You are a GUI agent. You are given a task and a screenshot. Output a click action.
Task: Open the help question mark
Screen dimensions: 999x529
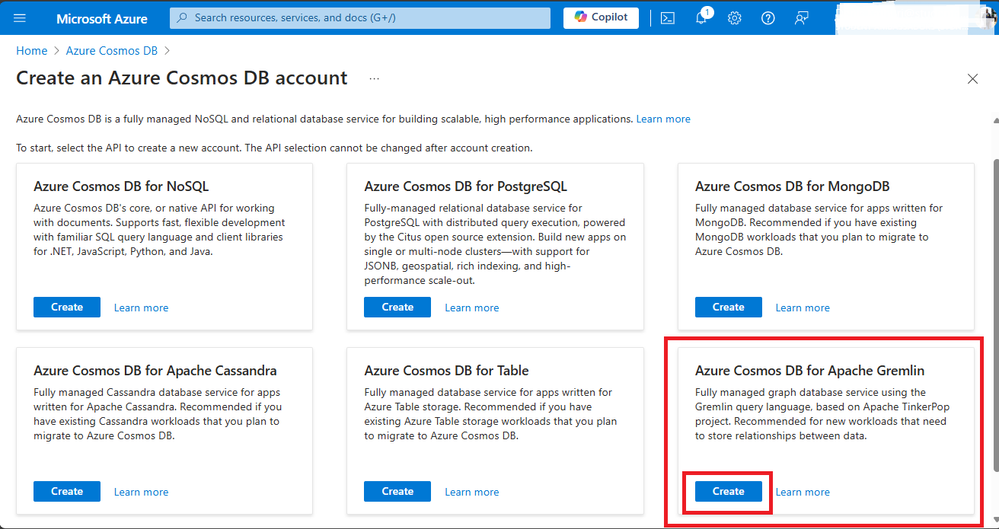point(768,18)
